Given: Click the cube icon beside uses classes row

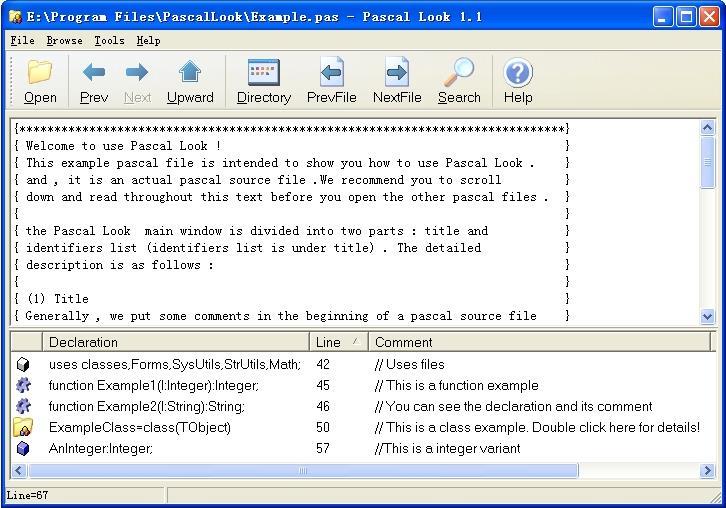Looking at the screenshot, I should click(x=23, y=365).
